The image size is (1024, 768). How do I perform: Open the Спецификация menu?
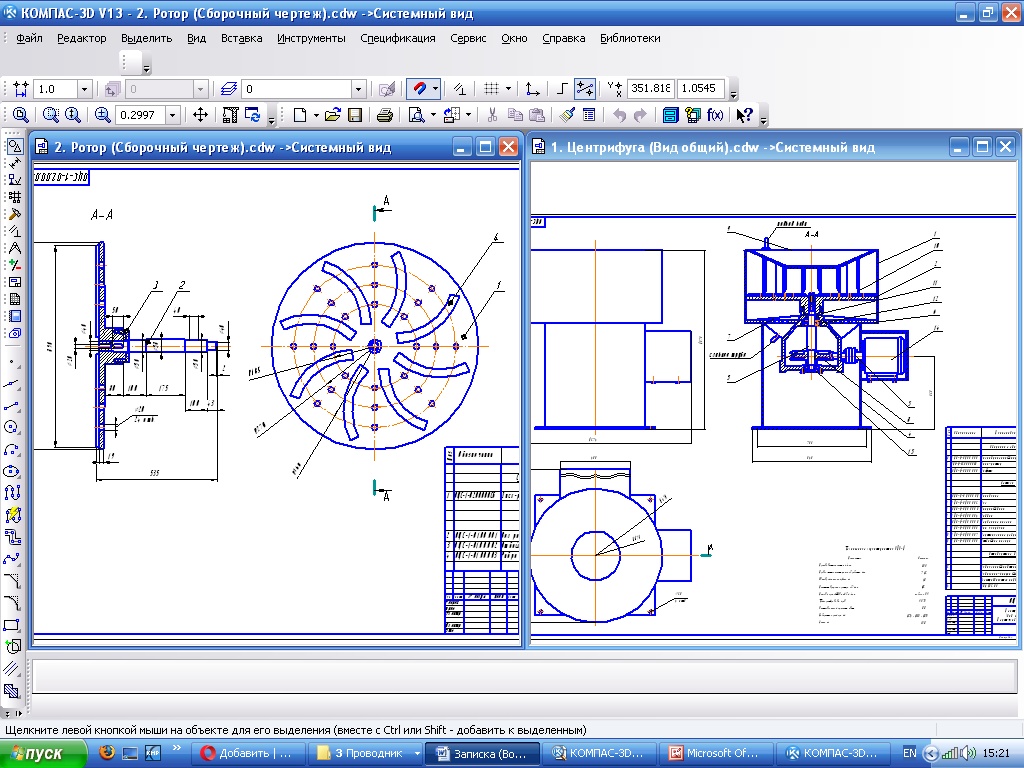[x=398, y=38]
